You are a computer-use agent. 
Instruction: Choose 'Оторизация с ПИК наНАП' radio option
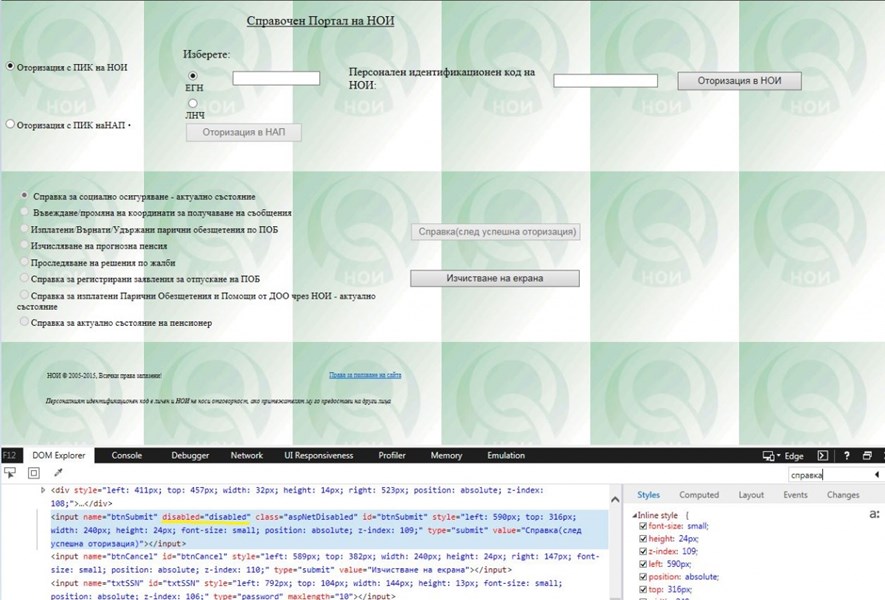(x=11, y=125)
